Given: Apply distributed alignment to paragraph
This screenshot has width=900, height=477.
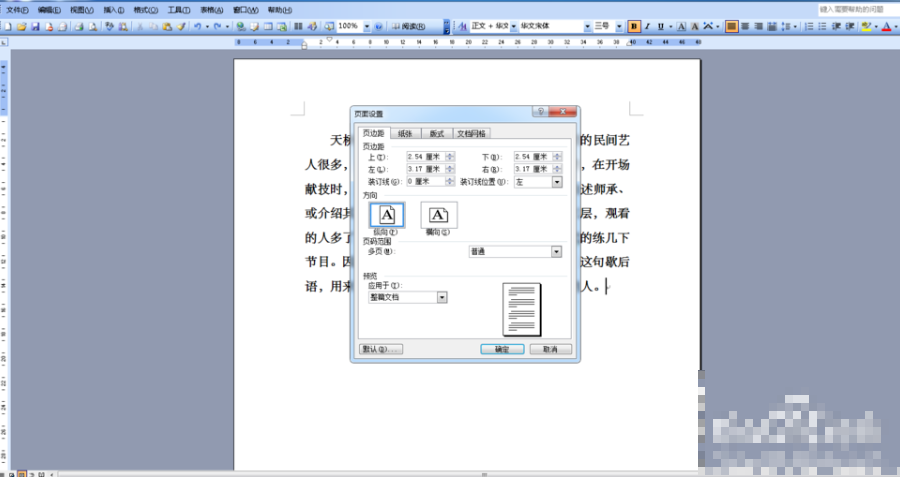Looking at the screenshot, I should (772, 26).
